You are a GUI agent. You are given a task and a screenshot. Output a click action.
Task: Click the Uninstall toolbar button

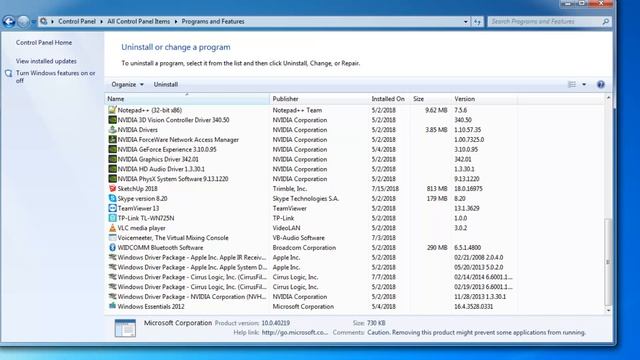[x=166, y=84]
